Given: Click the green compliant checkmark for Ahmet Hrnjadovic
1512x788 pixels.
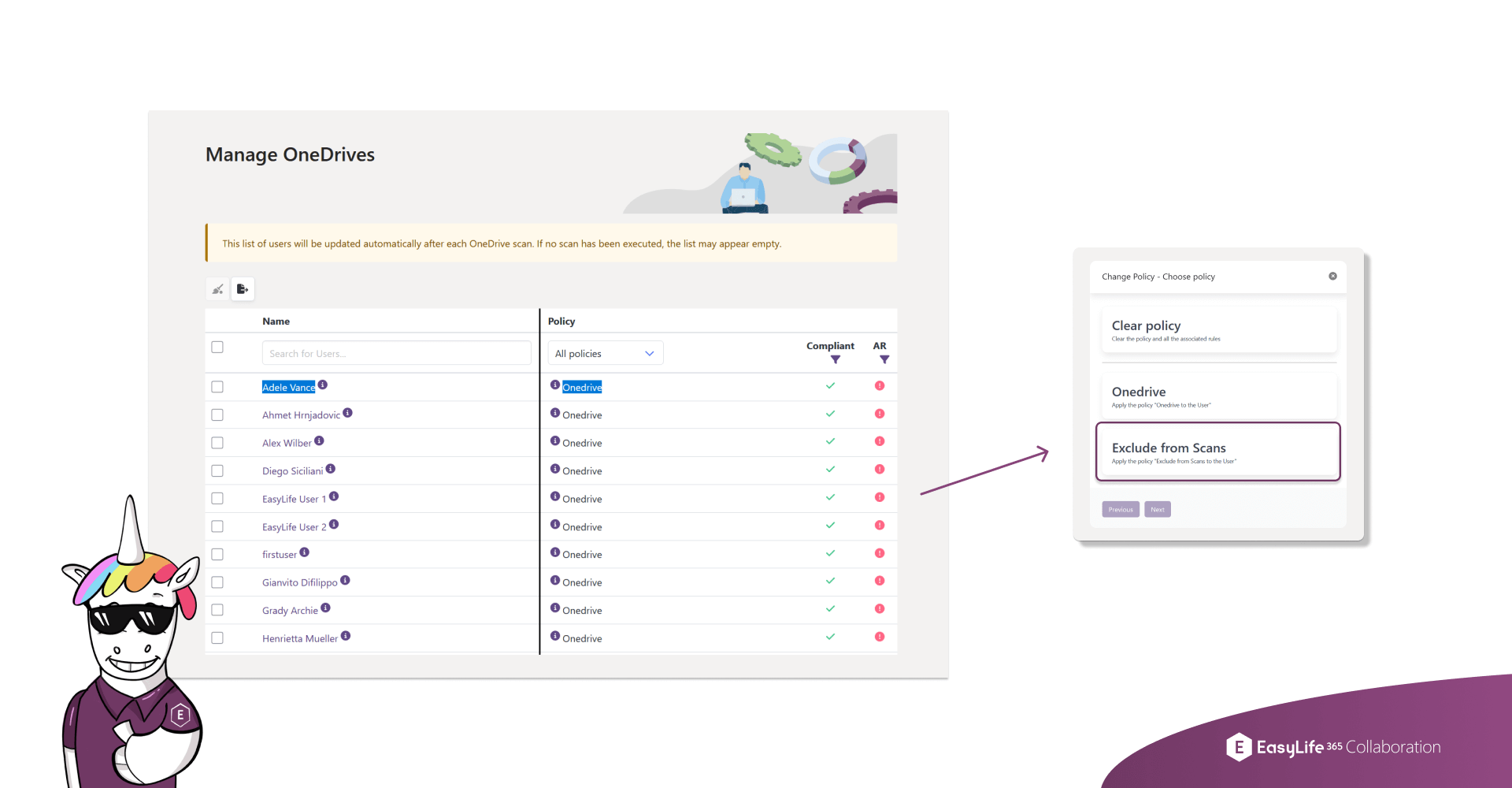Looking at the screenshot, I should pos(830,414).
